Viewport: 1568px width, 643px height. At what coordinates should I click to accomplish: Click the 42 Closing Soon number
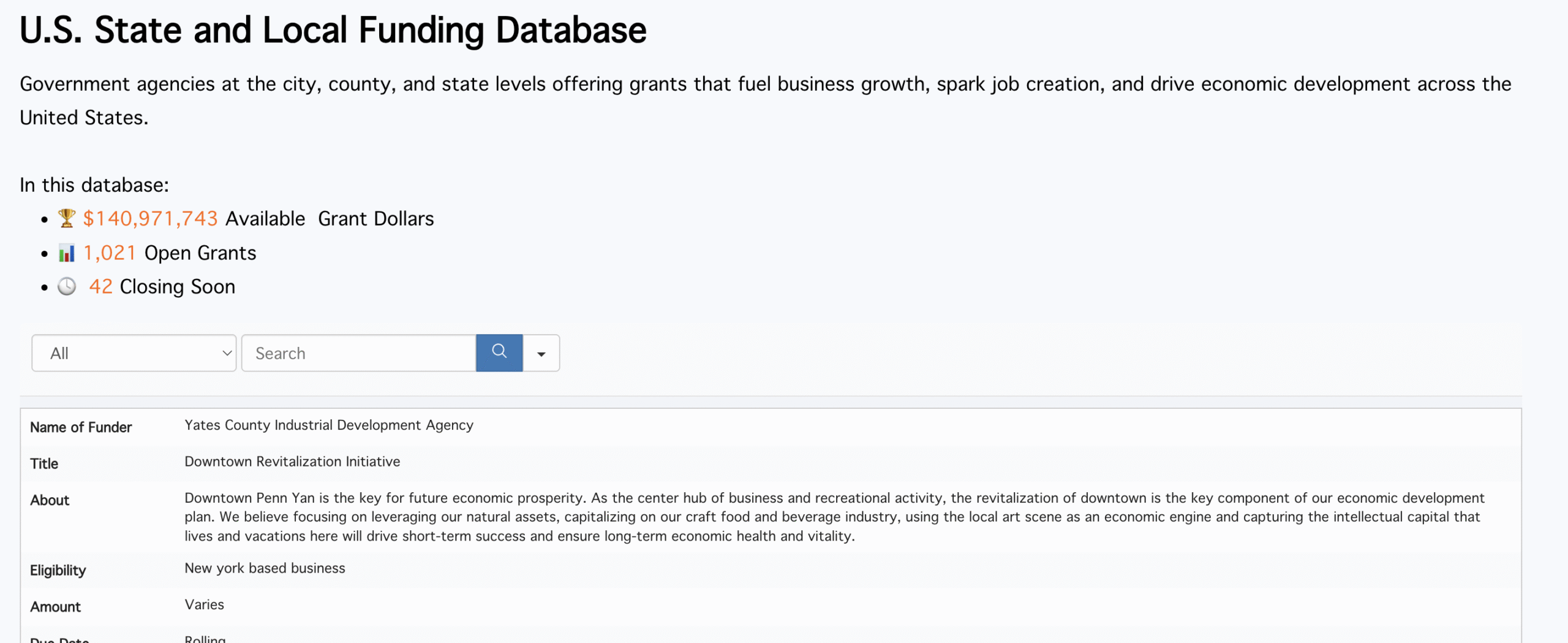[101, 286]
